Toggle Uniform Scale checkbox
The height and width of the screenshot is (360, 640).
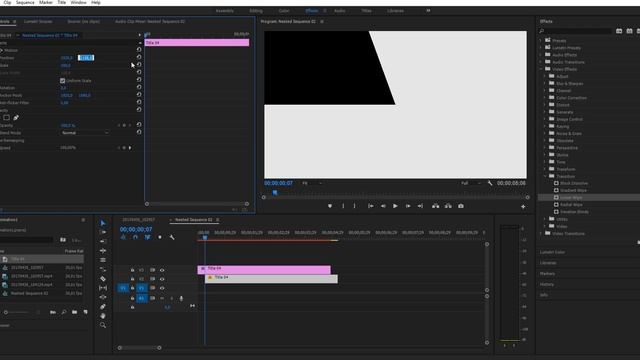(x=62, y=81)
